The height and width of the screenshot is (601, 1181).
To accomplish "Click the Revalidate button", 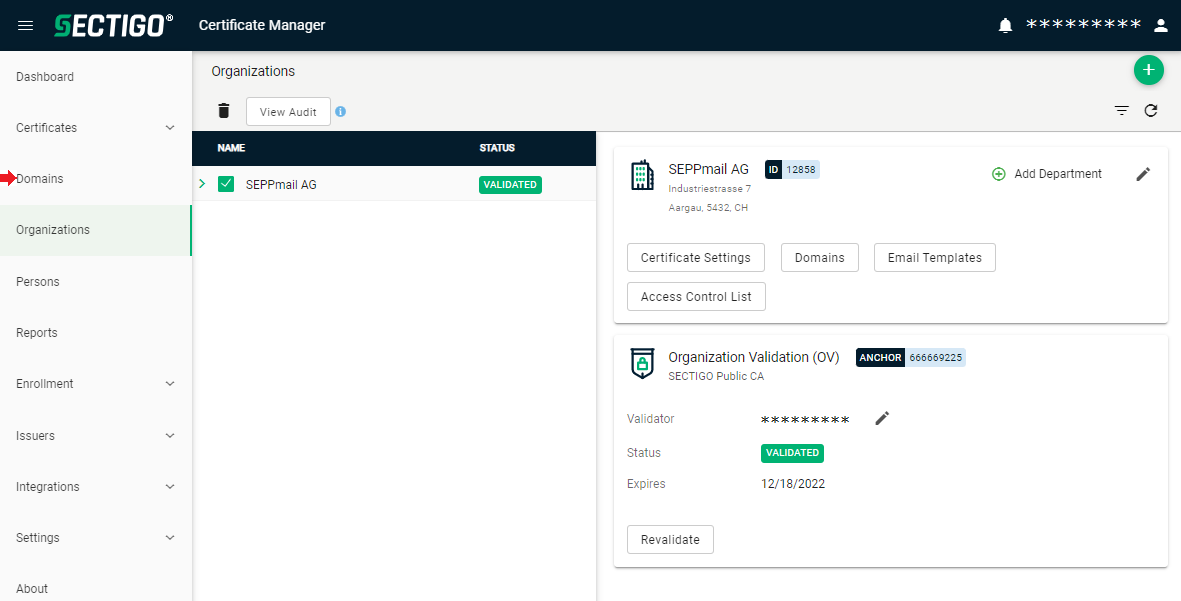I will pyautogui.click(x=670, y=540).
